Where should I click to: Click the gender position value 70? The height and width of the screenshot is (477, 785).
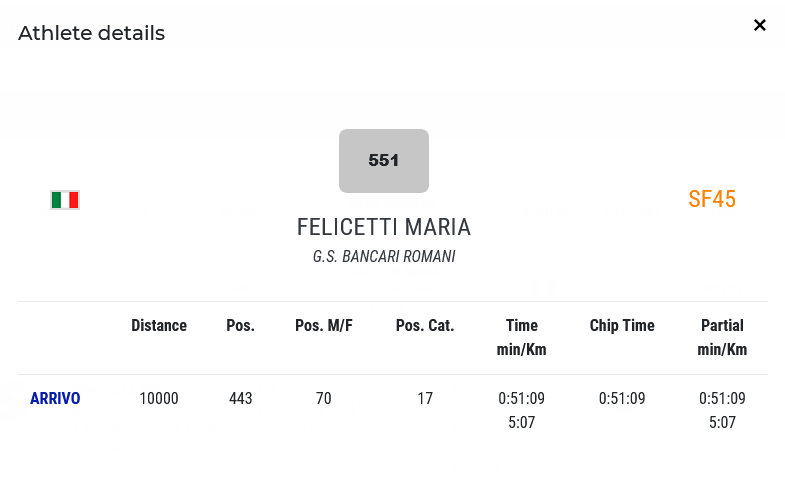(x=324, y=399)
